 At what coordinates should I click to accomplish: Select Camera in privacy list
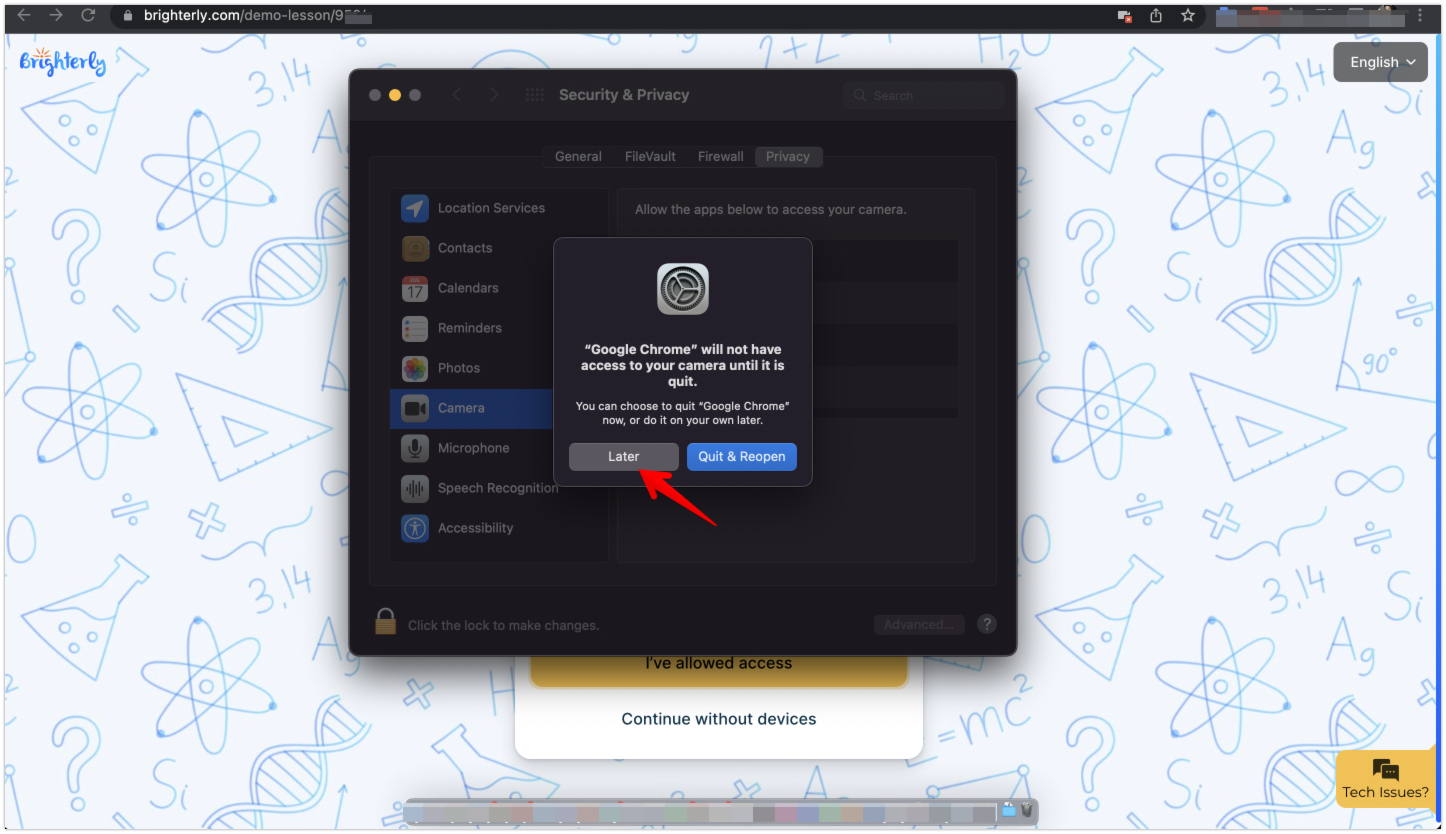[x=472, y=408]
